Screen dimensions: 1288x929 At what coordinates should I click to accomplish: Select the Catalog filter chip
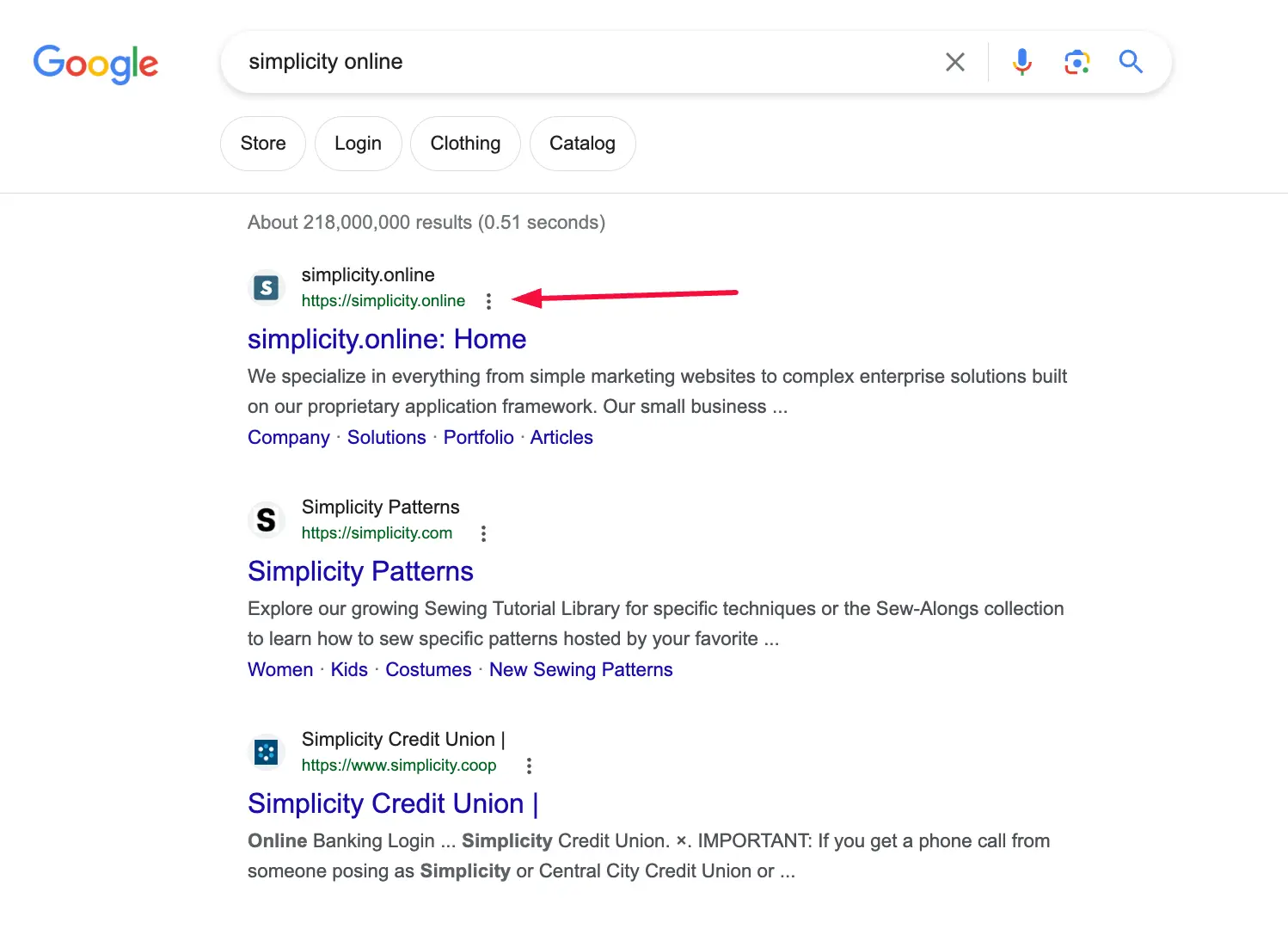pos(582,144)
